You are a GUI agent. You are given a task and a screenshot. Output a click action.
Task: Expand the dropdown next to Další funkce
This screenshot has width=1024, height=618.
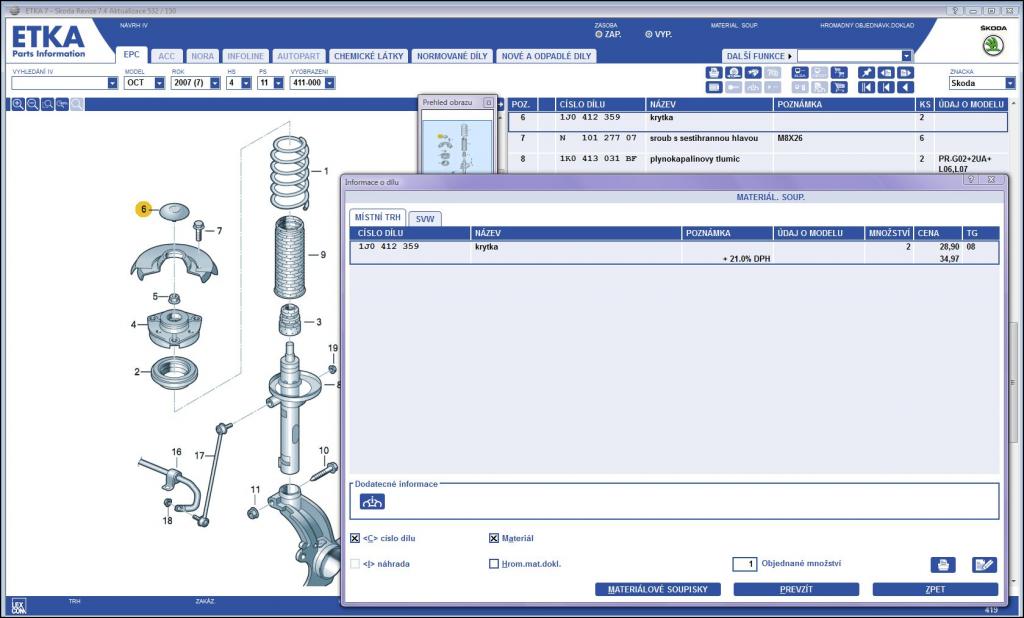tap(906, 56)
